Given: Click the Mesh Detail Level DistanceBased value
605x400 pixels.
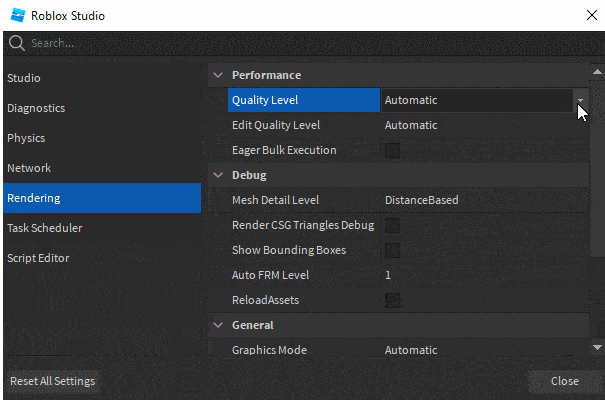Looking at the screenshot, I should [x=422, y=200].
